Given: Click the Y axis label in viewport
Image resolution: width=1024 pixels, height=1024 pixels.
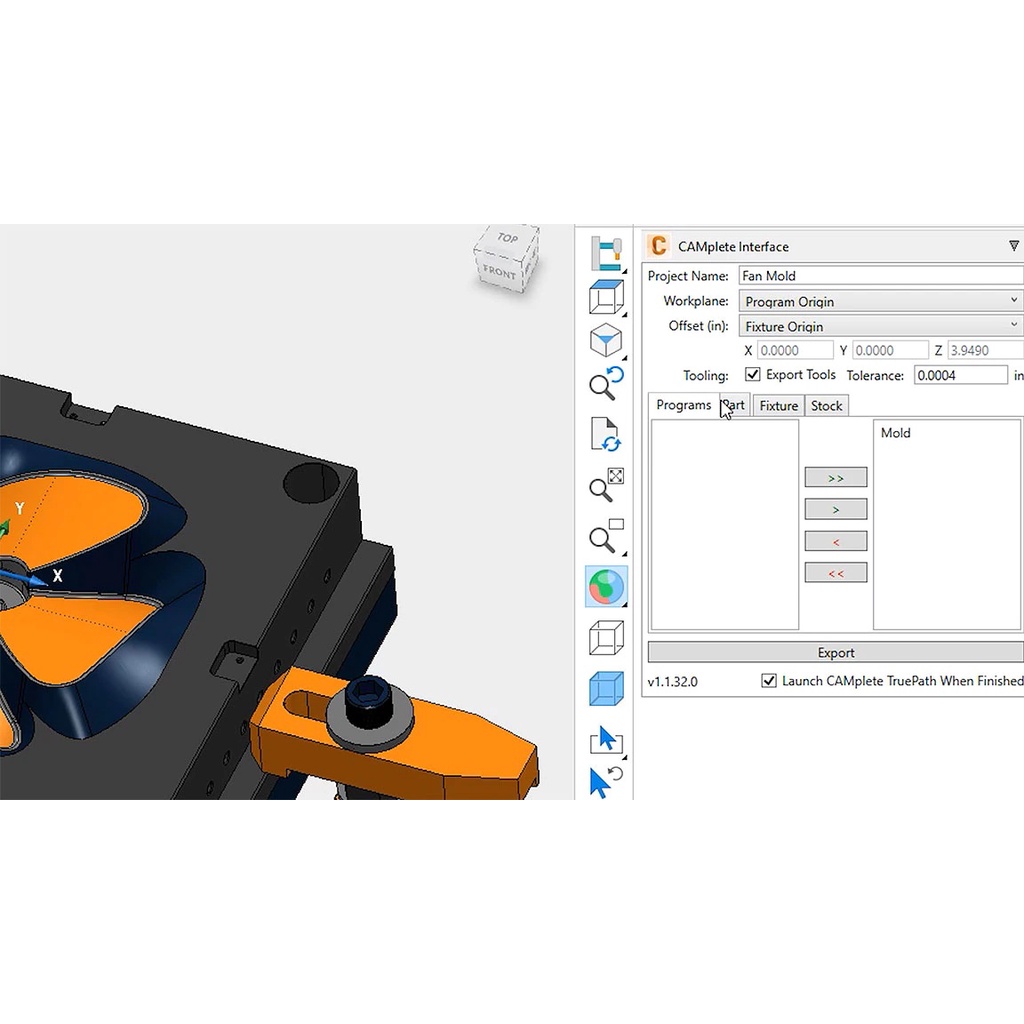Looking at the screenshot, I should (20, 508).
